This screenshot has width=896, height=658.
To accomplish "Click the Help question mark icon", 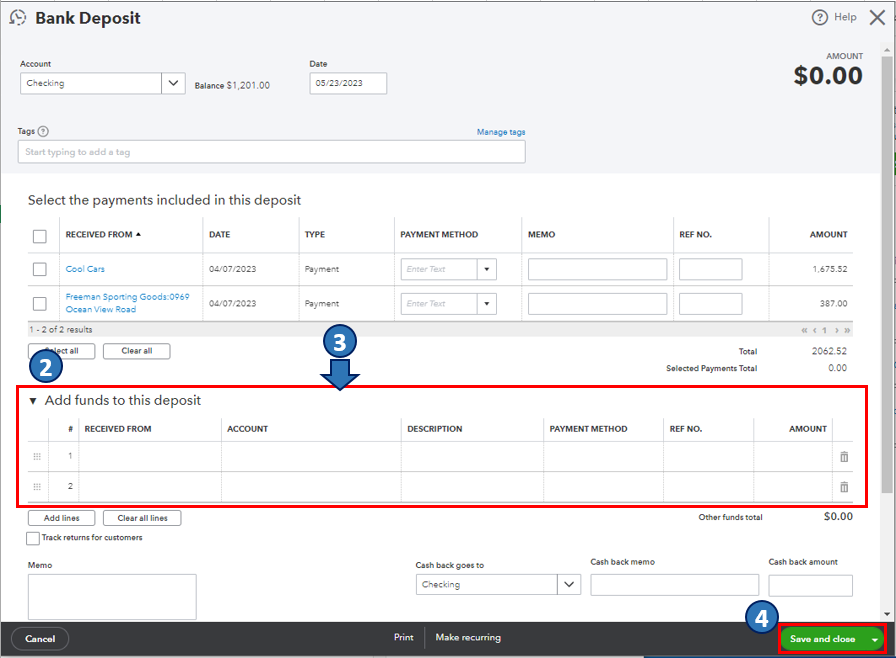I will pos(820,17).
